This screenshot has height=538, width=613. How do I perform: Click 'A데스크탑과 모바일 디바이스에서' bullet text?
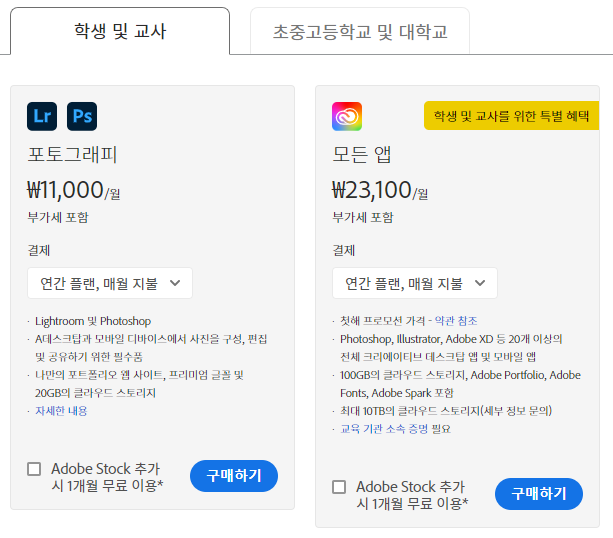click(x=111, y=339)
